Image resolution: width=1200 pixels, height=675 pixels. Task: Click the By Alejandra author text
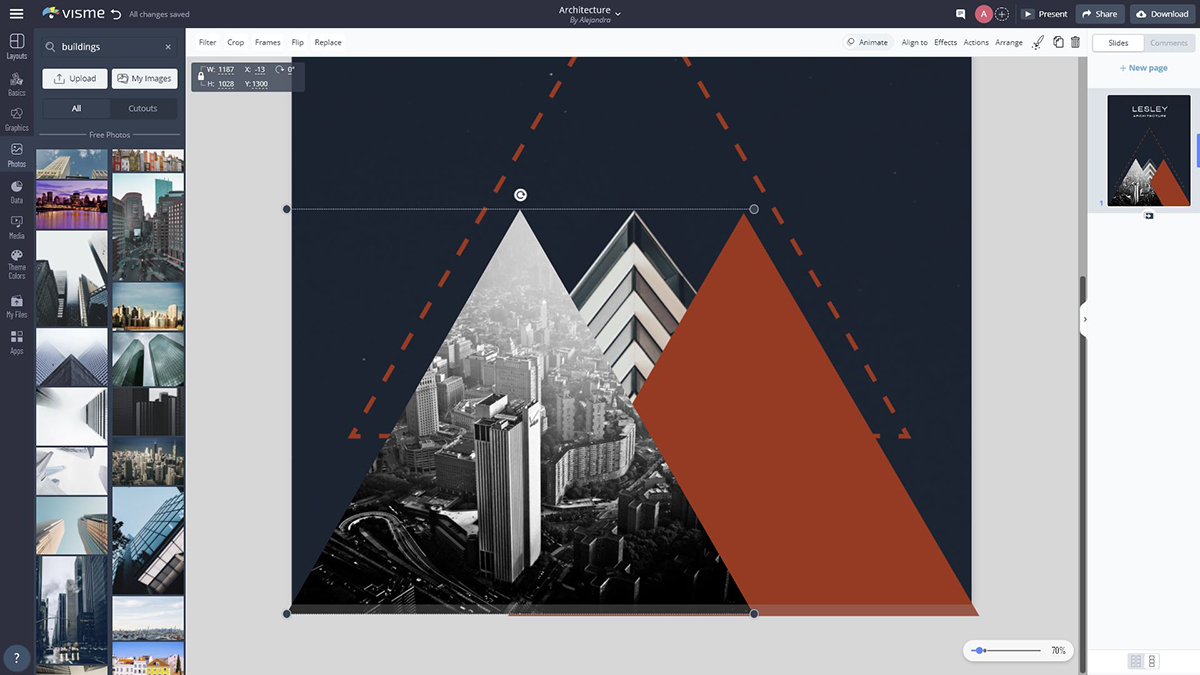coord(590,20)
